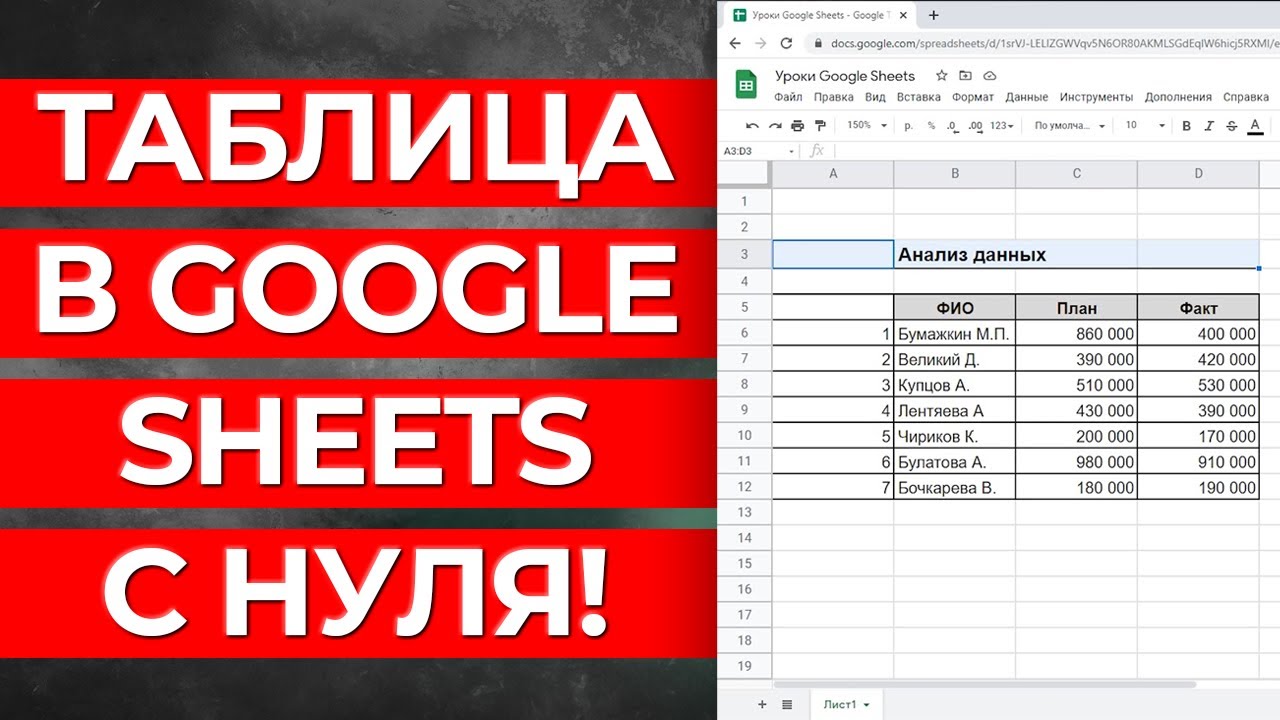Select column B header
The width and height of the screenshot is (1280, 720).
955,174
